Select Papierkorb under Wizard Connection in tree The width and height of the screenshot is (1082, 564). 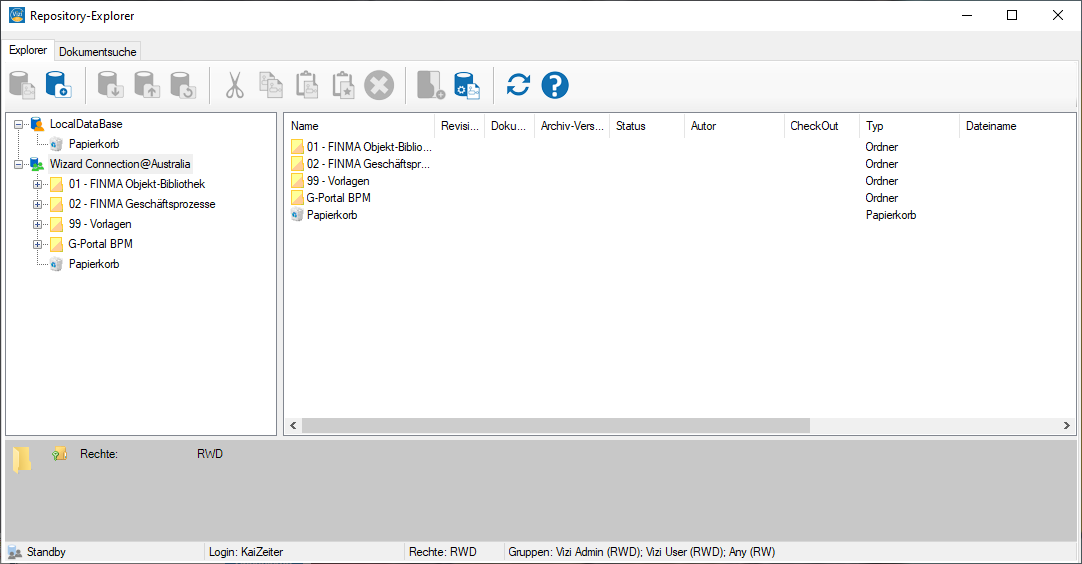pyautogui.click(x=94, y=264)
